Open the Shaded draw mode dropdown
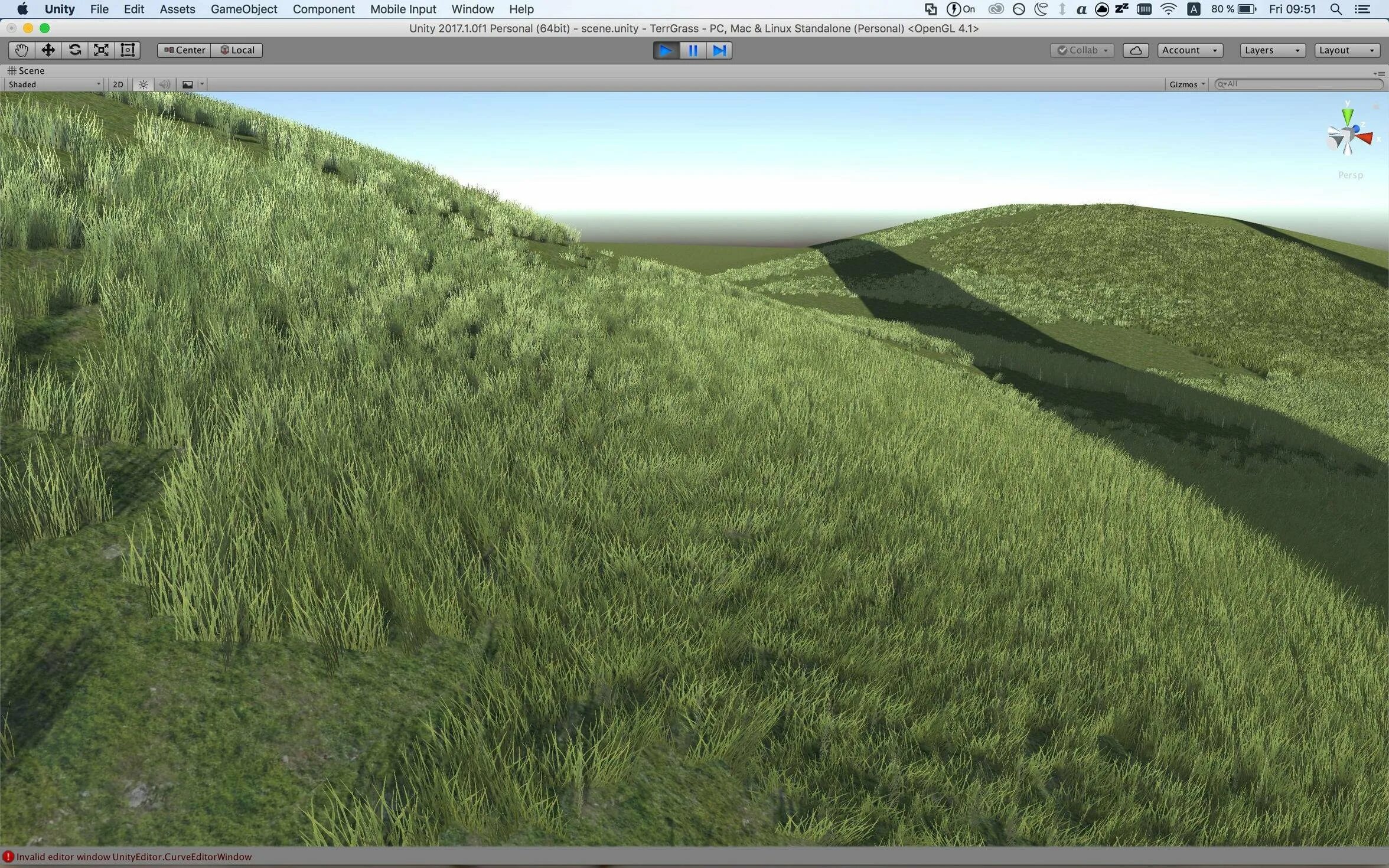Screen dimensions: 1389x868 tap(54, 84)
